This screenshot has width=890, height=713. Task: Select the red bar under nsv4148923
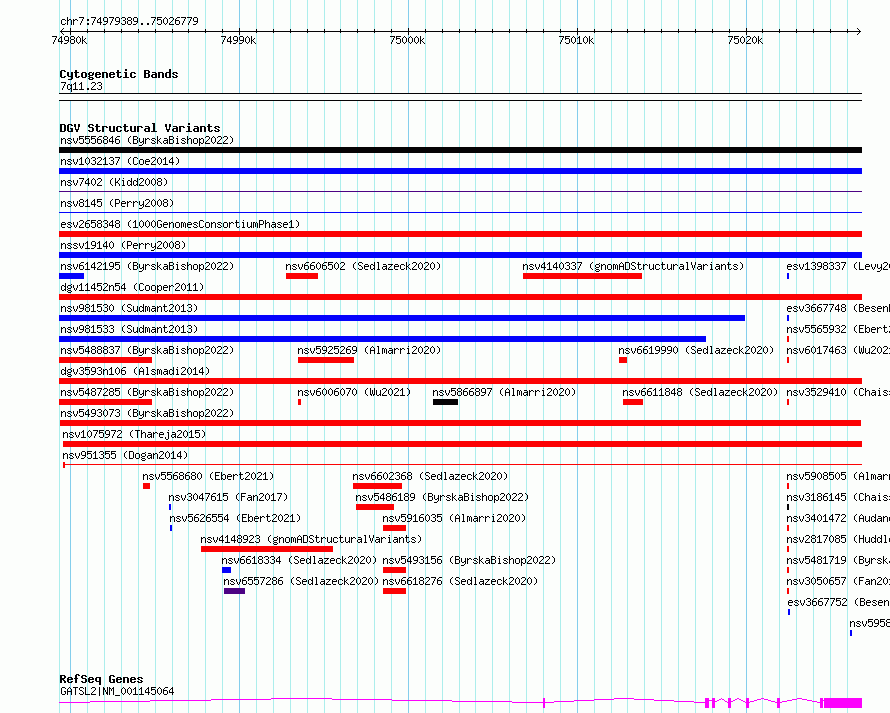point(267,549)
